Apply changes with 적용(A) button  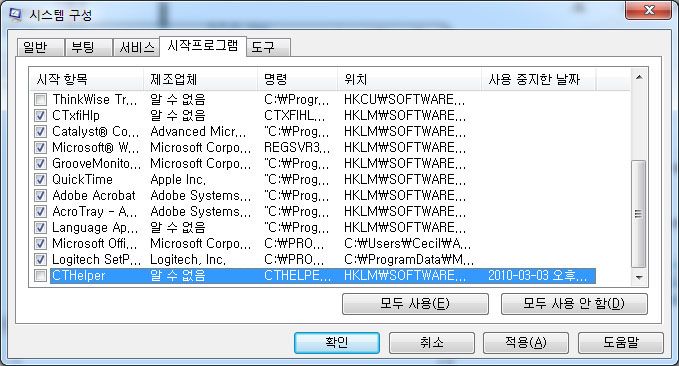coord(526,343)
